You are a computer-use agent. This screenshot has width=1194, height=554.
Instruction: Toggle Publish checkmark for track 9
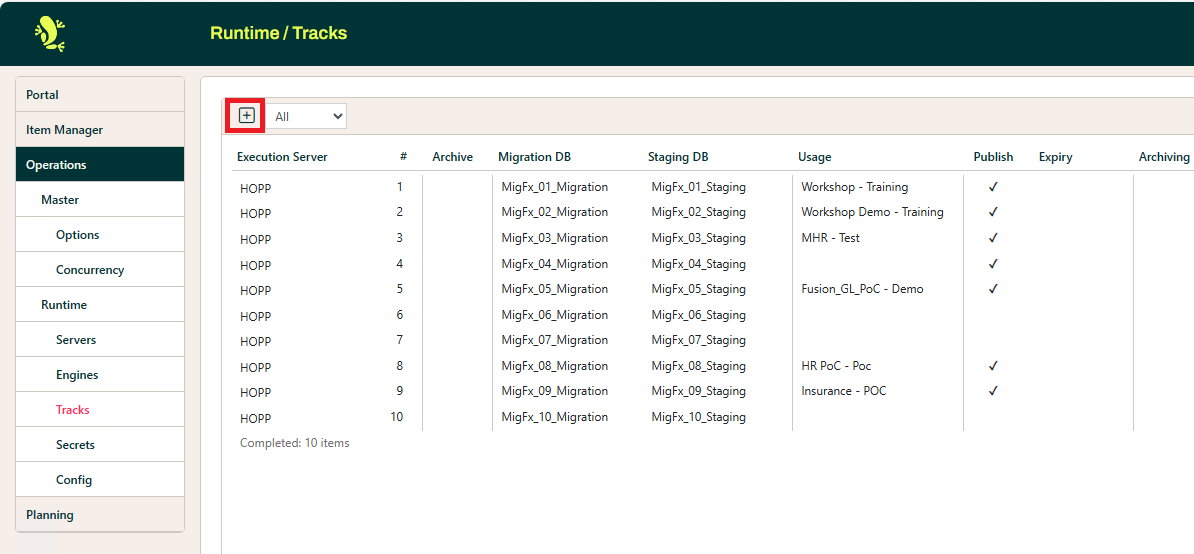993,391
